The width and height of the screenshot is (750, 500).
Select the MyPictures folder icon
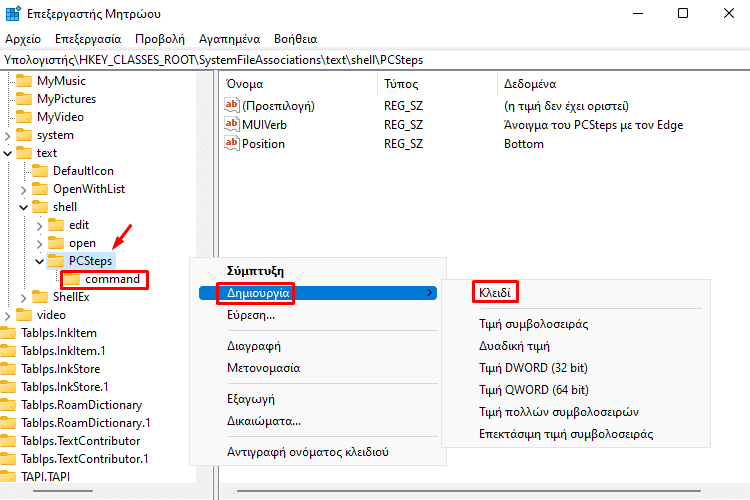(x=24, y=99)
